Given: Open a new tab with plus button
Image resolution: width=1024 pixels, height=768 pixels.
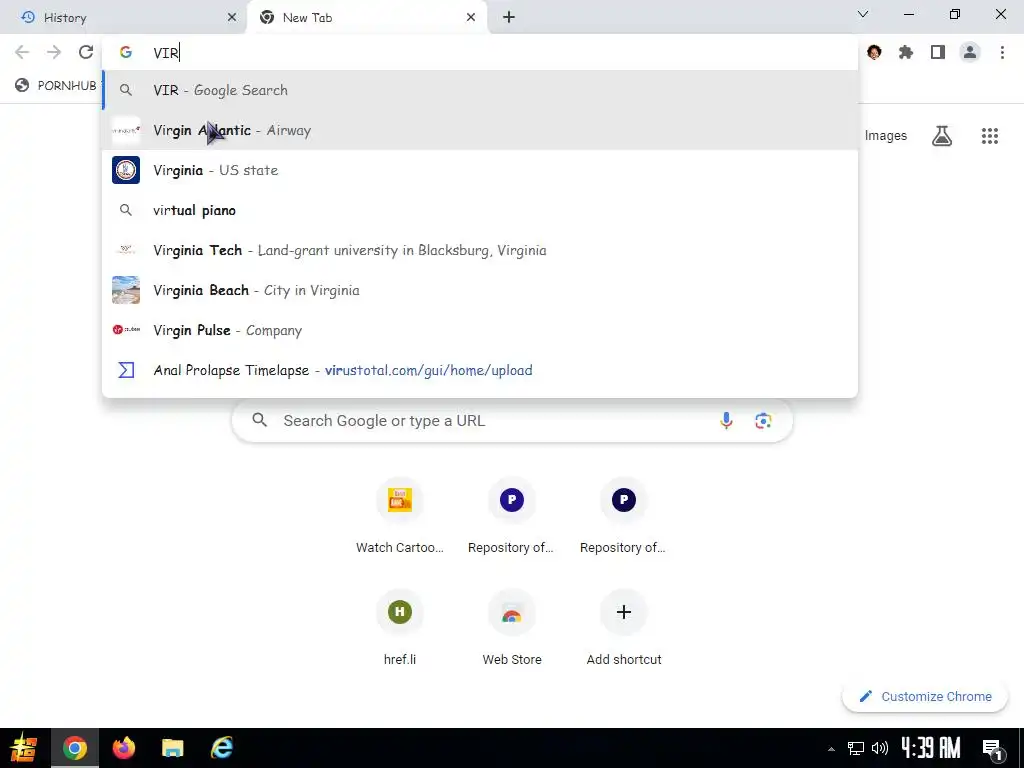Looking at the screenshot, I should click(509, 18).
